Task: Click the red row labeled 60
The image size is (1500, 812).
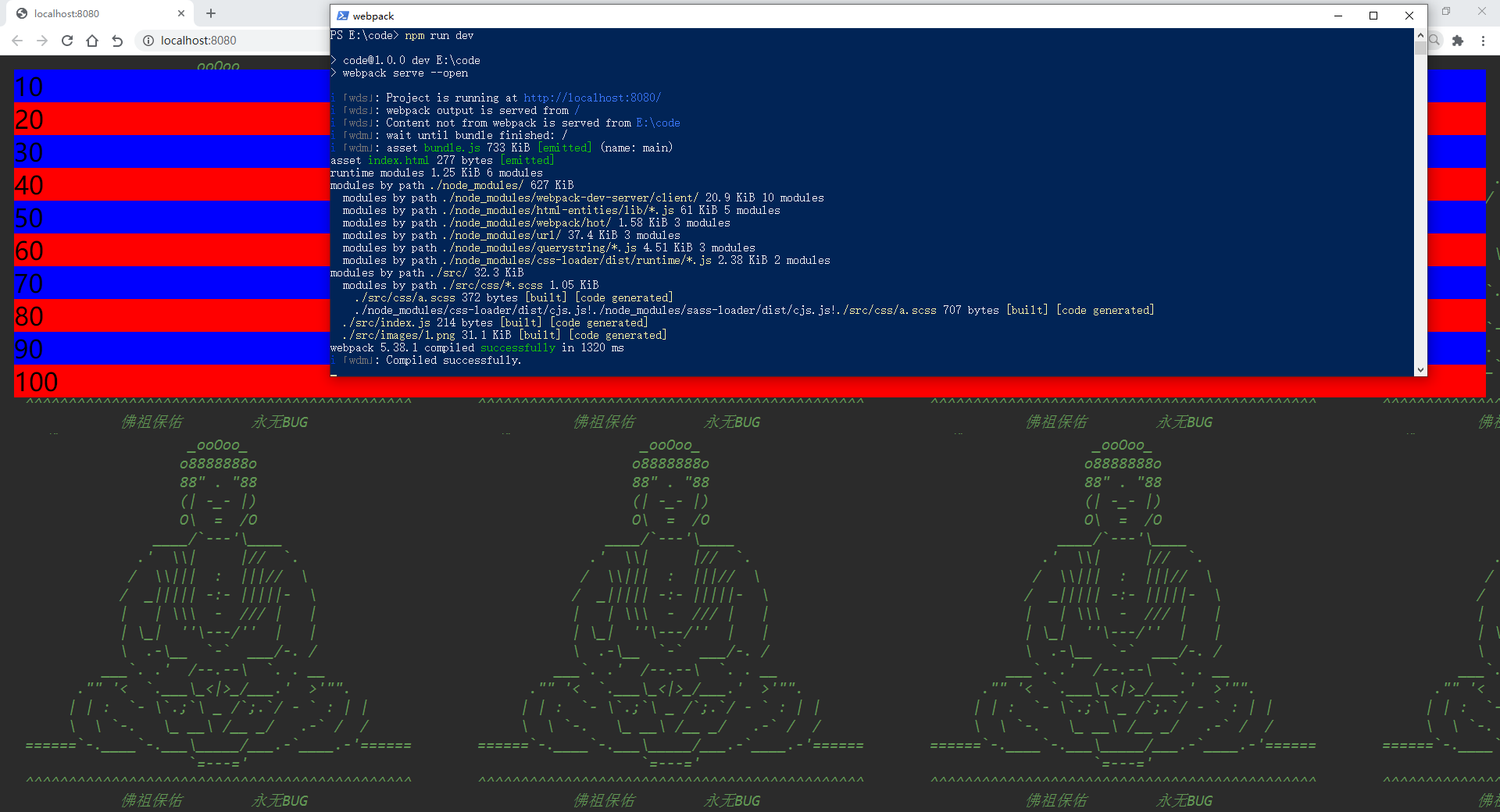Action: point(172,251)
